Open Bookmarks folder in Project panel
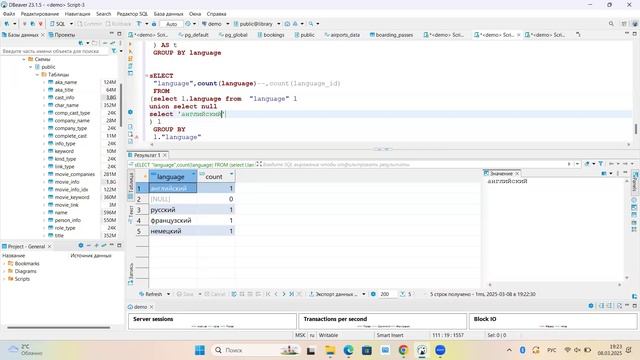The height and width of the screenshot is (360, 640). 24,263
